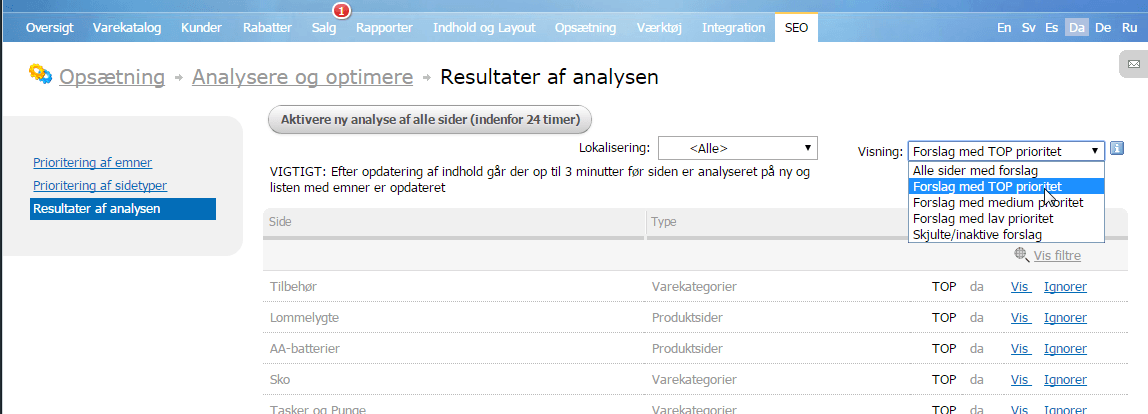Click Vis for the Lommelygte row
The width and height of the screenshot is (1148, 414).
coord(1021,318)
